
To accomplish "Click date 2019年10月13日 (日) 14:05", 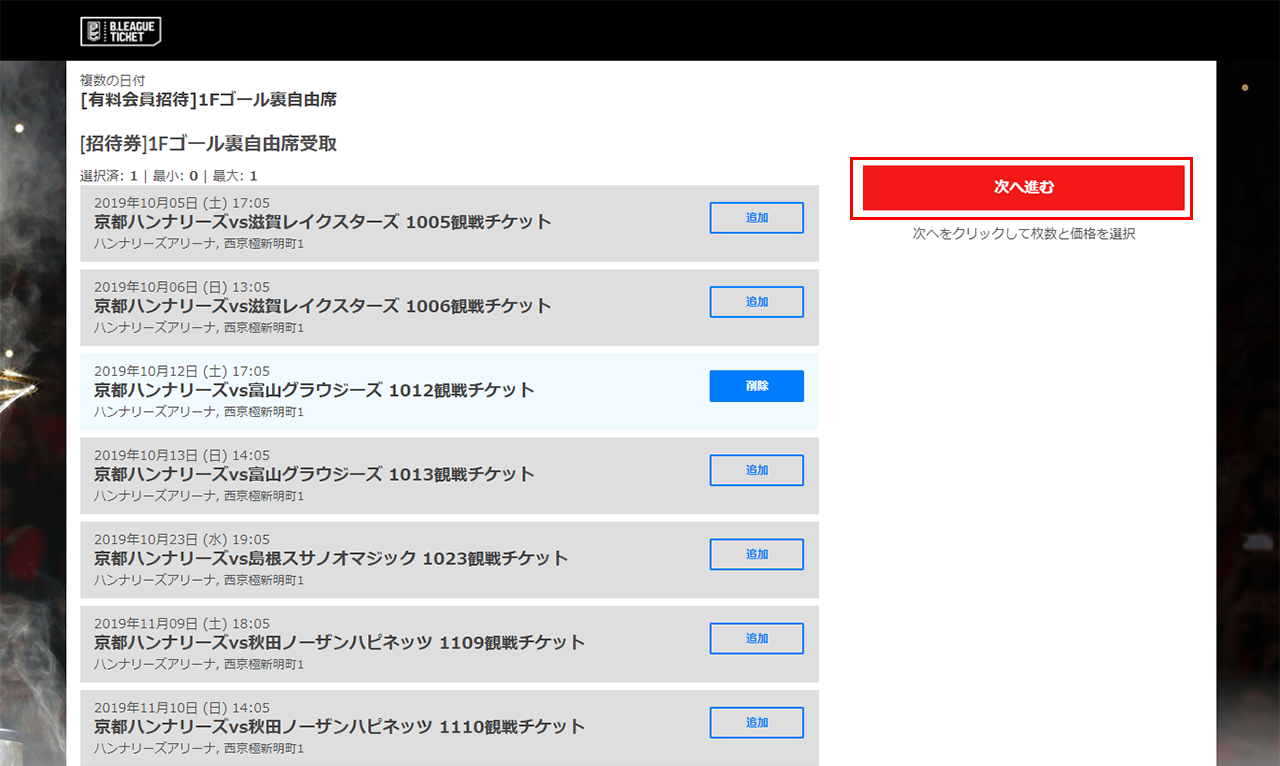I will (x=182, y=455).
